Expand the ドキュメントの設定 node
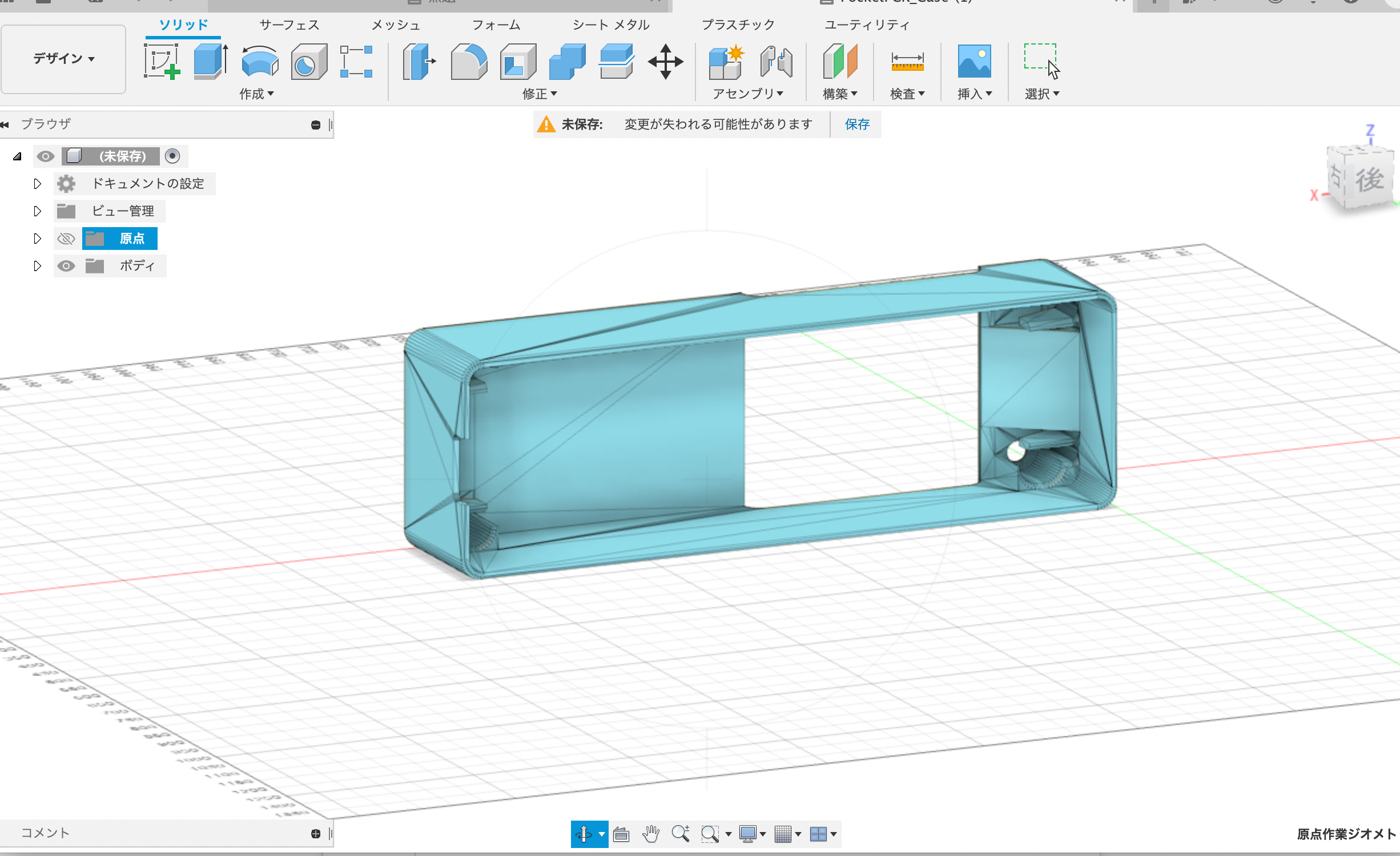 point(37,184)
